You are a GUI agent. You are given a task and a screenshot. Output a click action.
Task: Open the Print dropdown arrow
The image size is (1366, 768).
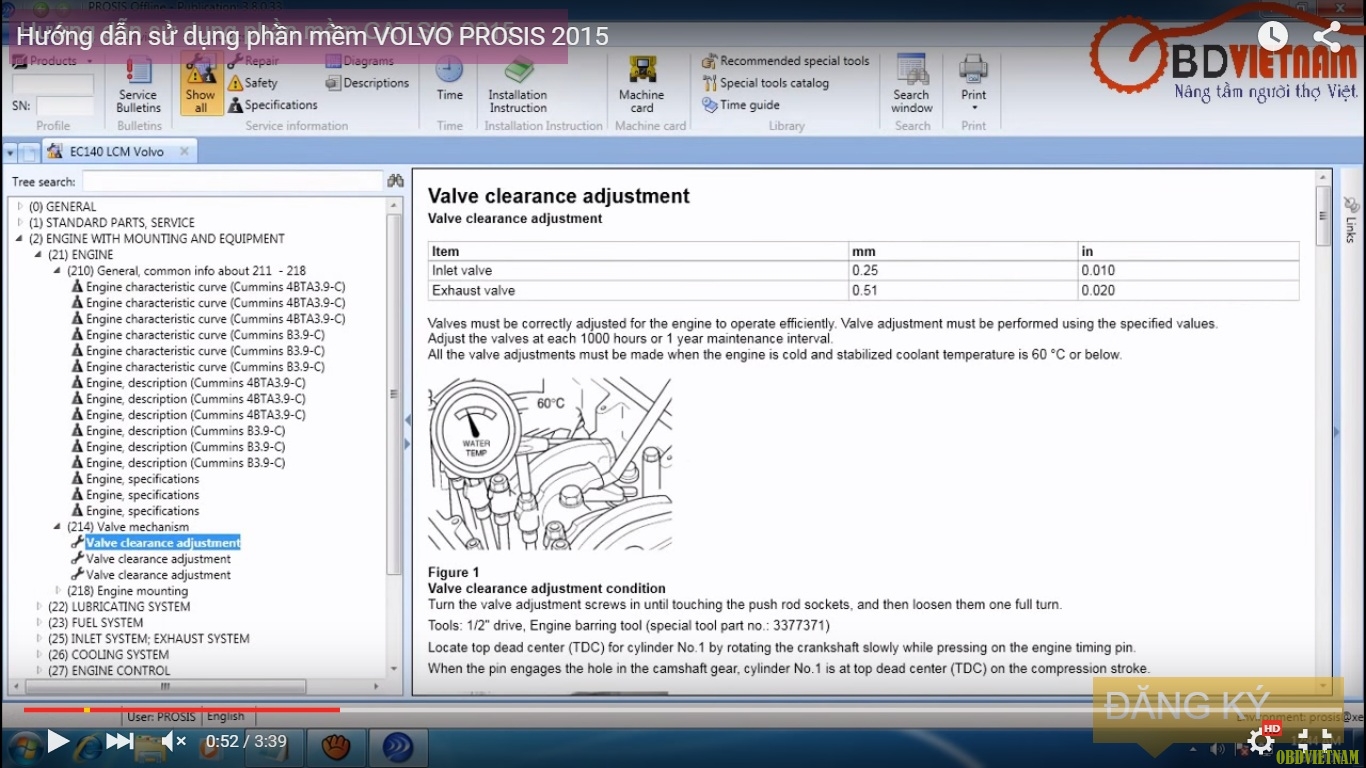click(973, 108)
